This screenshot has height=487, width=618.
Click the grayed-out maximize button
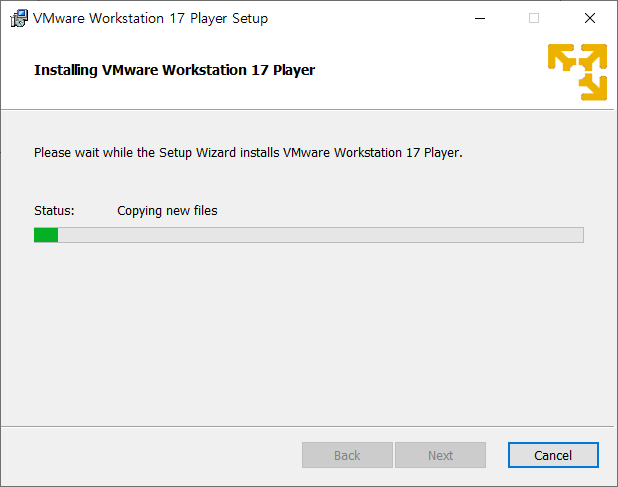(534, 18)
